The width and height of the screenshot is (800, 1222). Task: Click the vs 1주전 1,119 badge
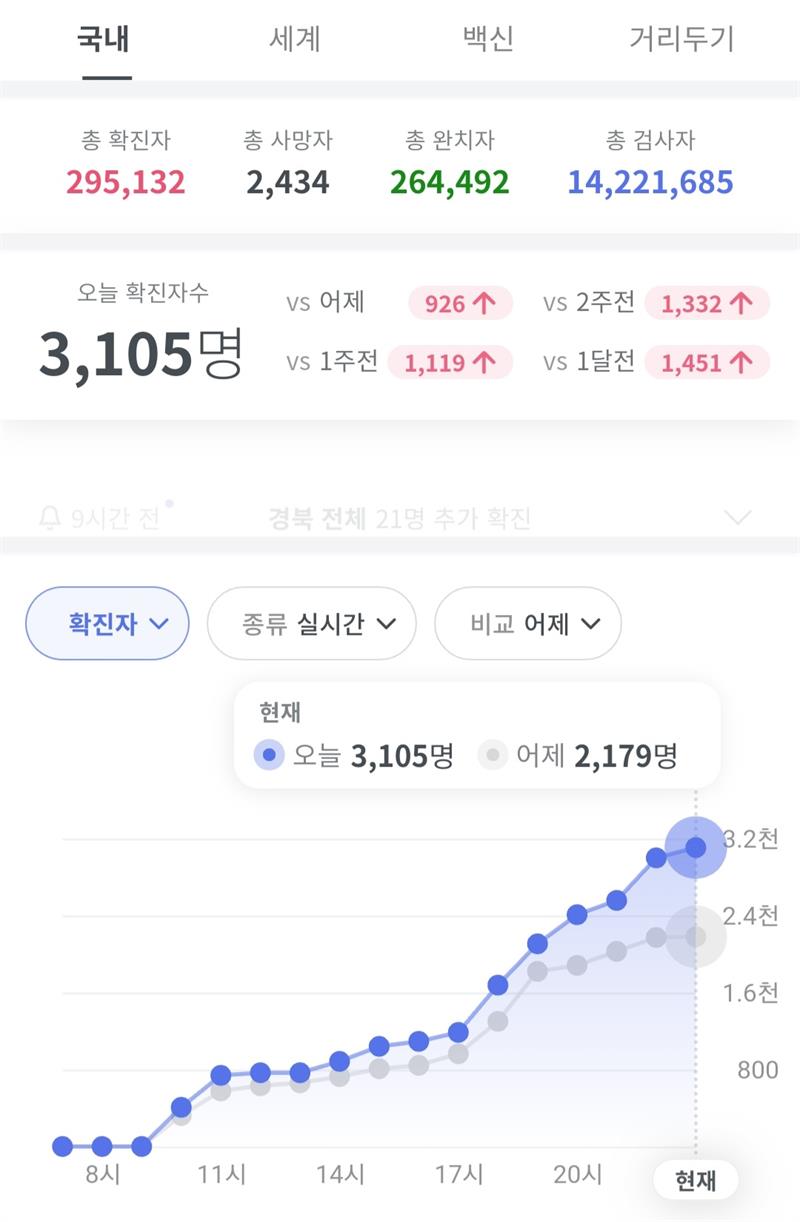(450, 362)
